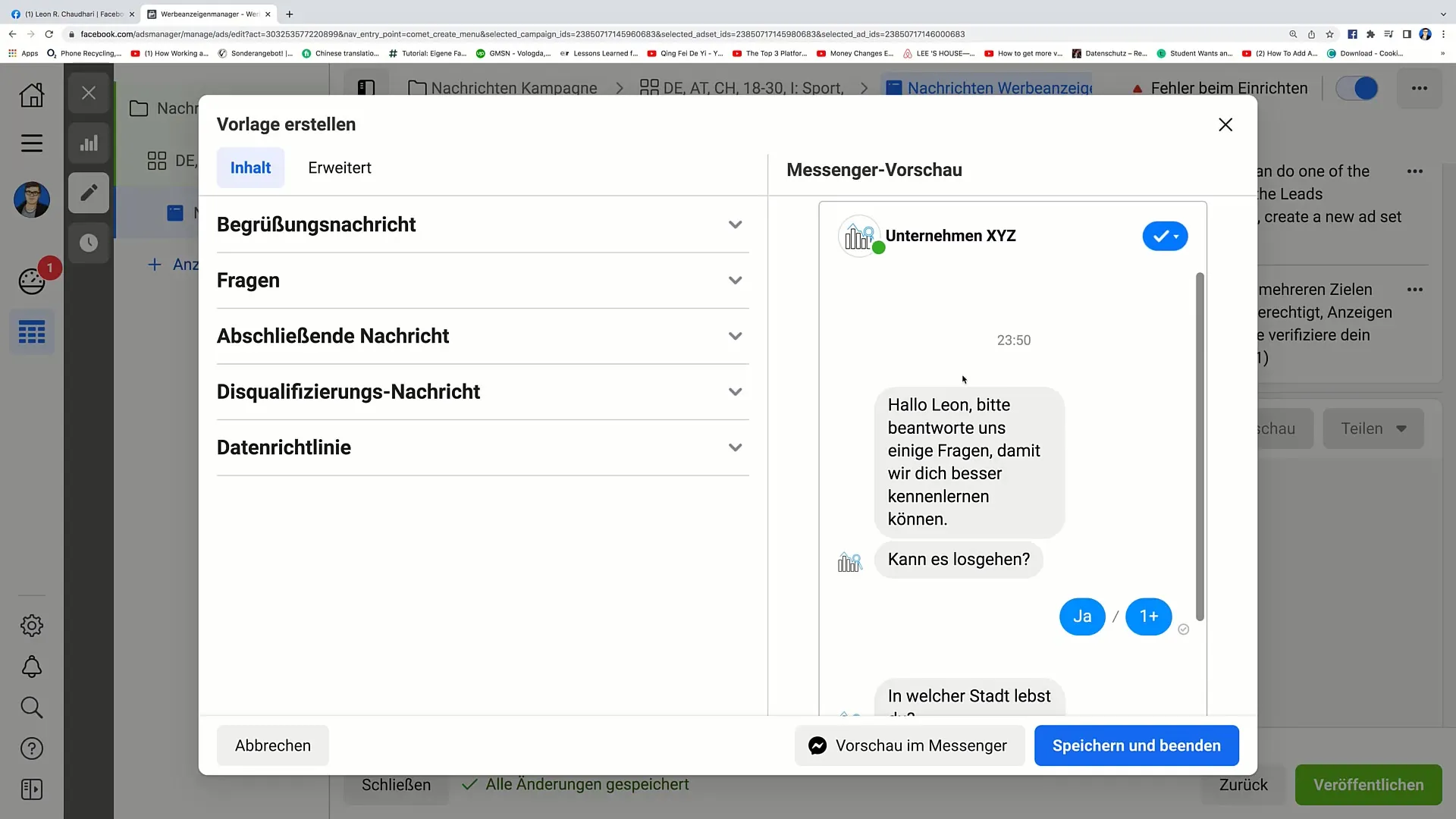Bookmark this page with the star icon

[1329, 34]
